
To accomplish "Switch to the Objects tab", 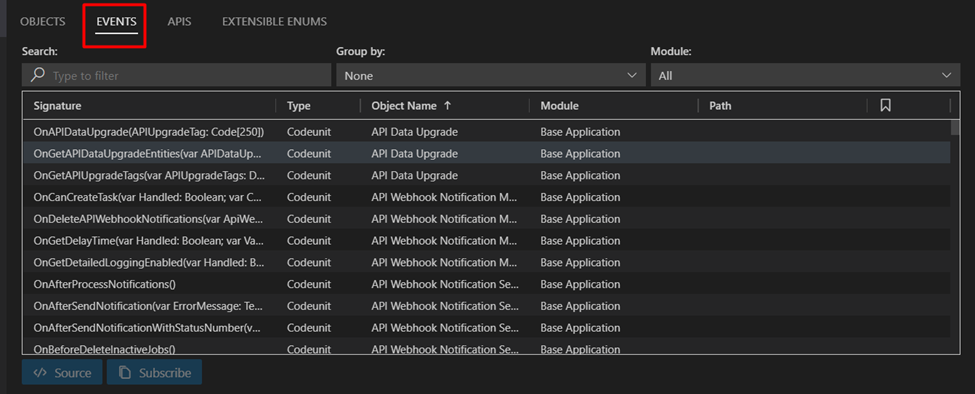I will 42,22.
